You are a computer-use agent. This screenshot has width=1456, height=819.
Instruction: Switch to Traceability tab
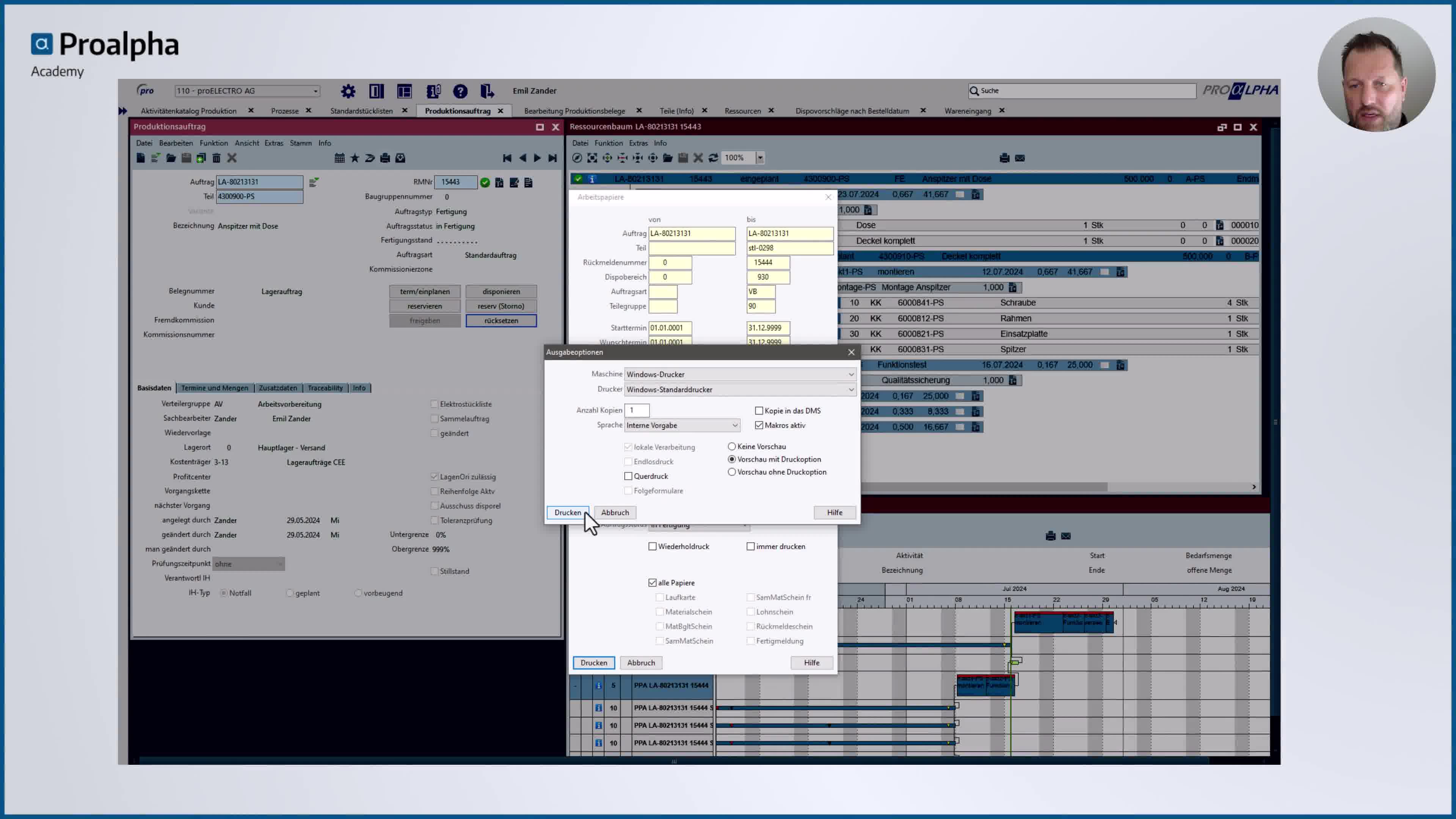point(325,388)
